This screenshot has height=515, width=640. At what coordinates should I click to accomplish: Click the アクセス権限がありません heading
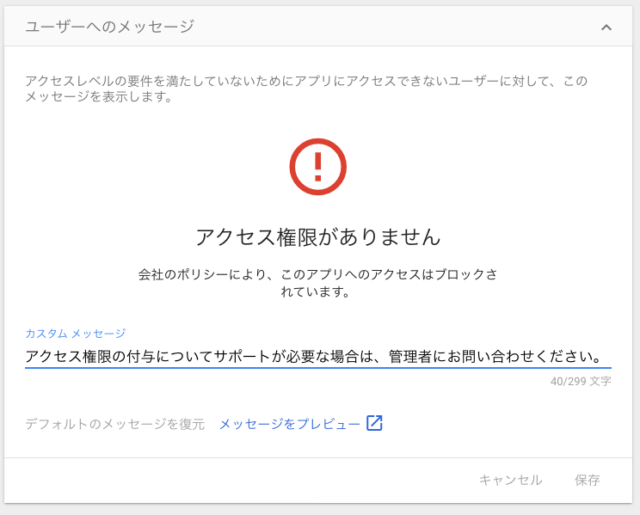(x=318, y=237)
